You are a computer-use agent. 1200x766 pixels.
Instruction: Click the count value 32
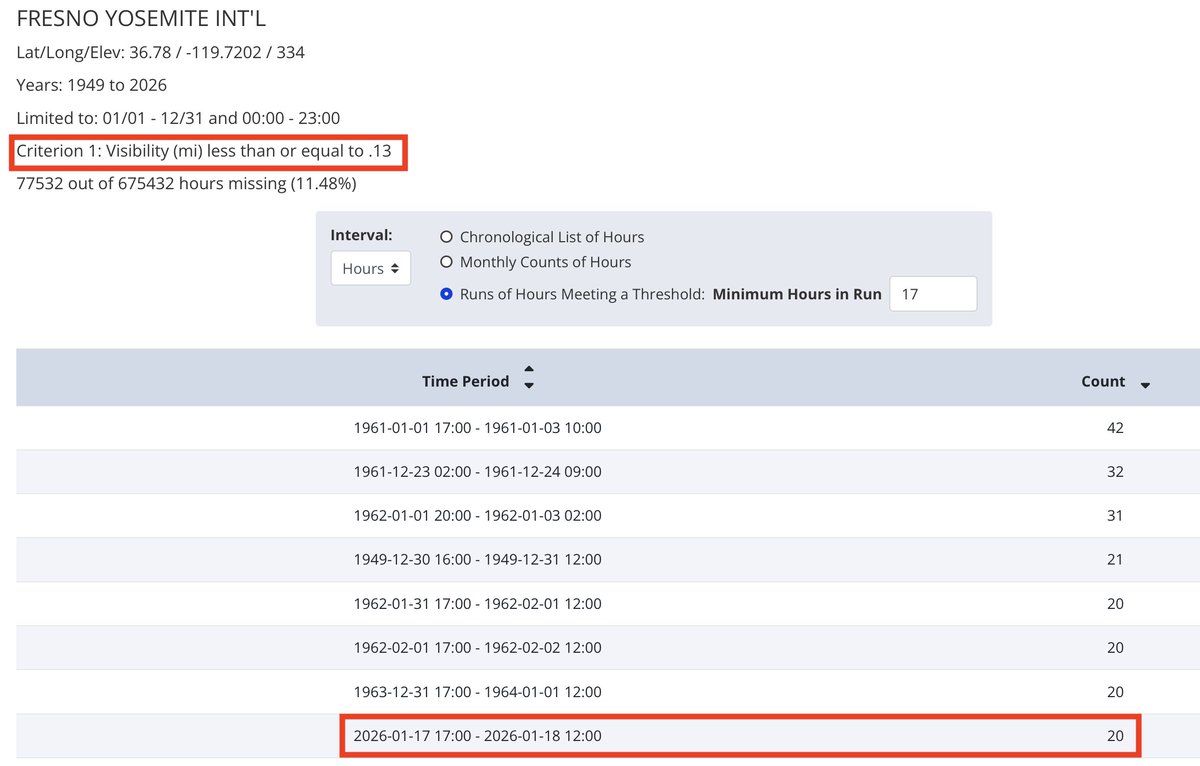point(1115,472)
